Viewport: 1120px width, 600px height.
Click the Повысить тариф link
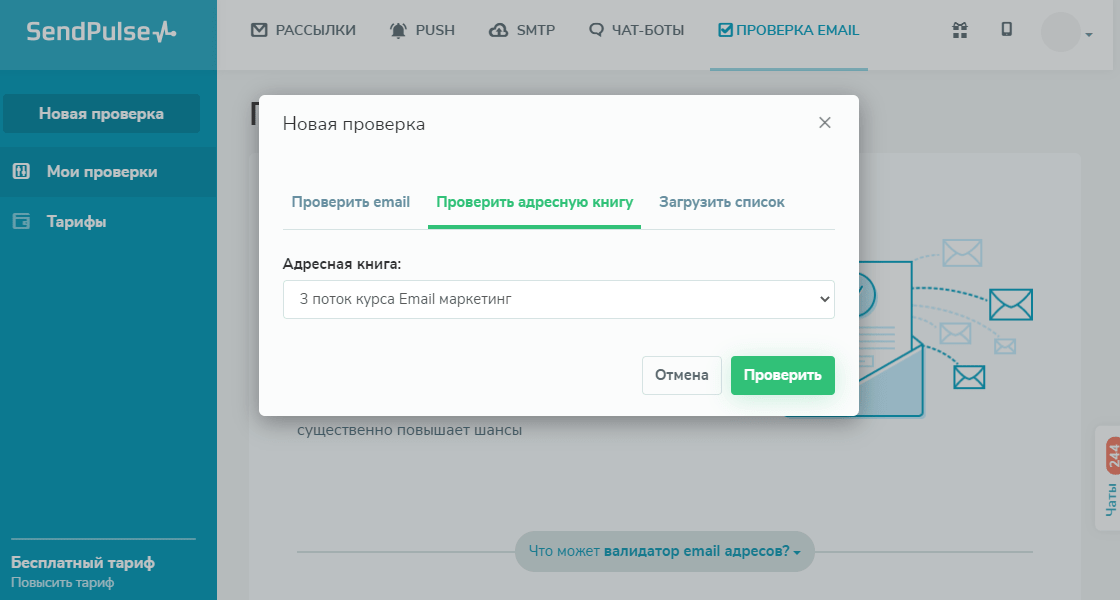coord(63,582)
